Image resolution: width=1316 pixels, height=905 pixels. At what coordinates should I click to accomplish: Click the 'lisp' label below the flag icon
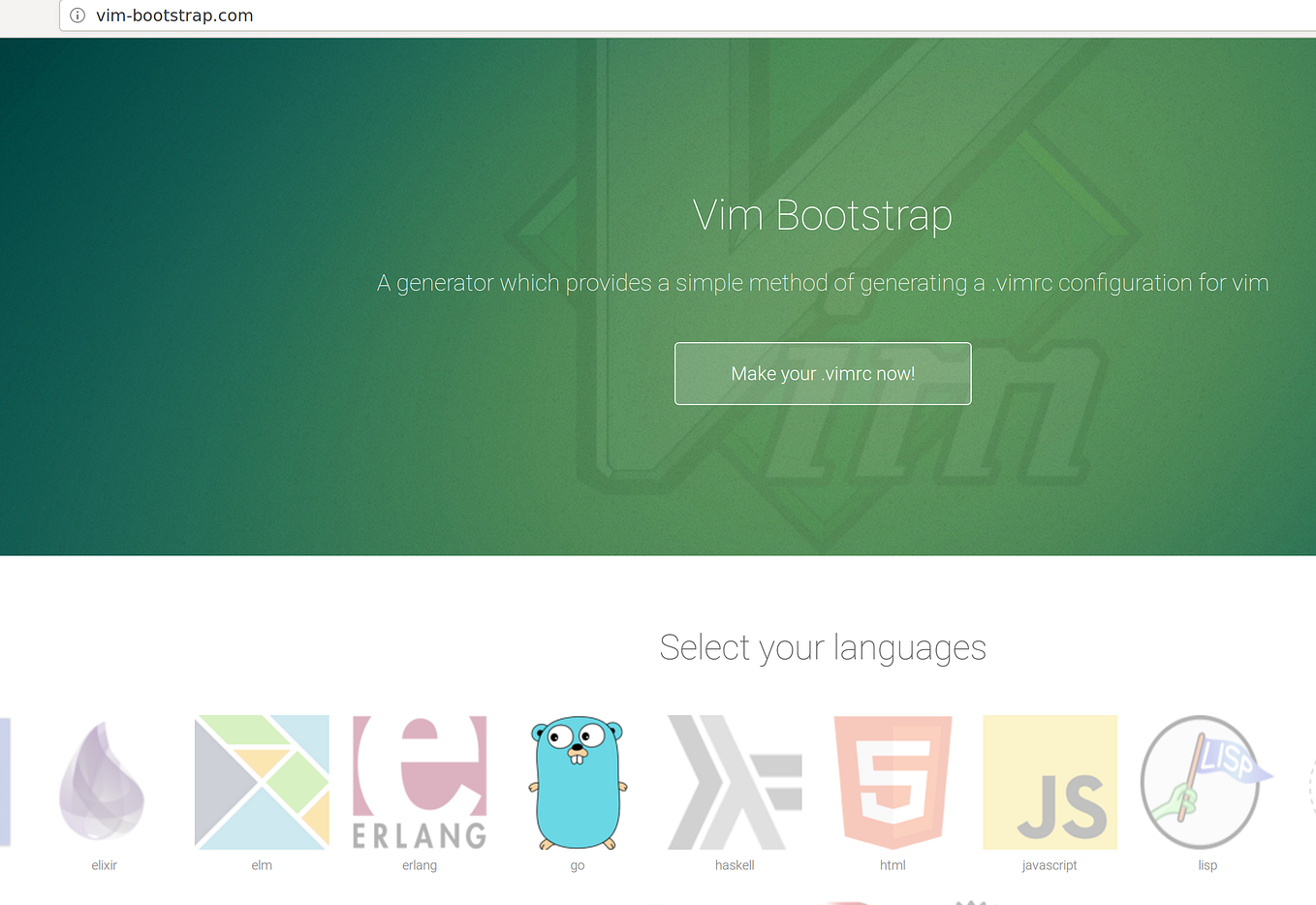[1206, 864]
